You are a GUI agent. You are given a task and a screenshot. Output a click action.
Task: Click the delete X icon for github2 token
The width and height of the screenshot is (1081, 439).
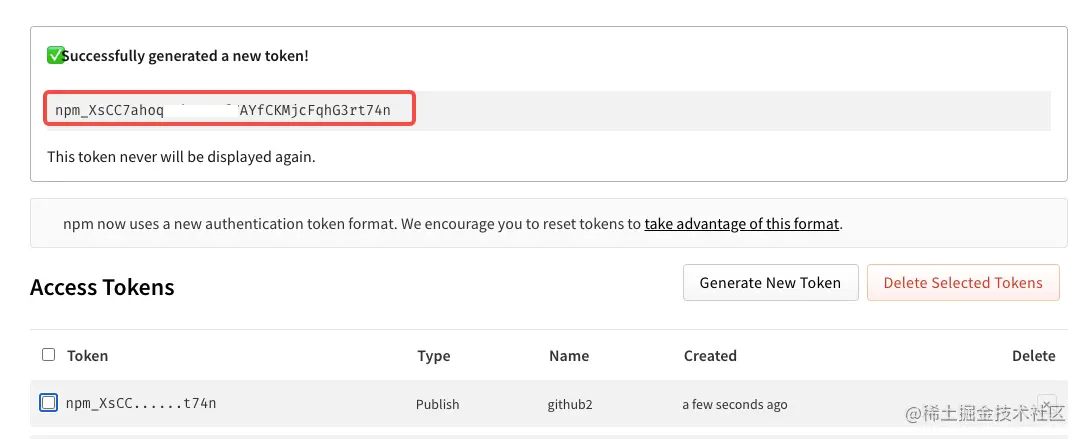click(1046, 403)
